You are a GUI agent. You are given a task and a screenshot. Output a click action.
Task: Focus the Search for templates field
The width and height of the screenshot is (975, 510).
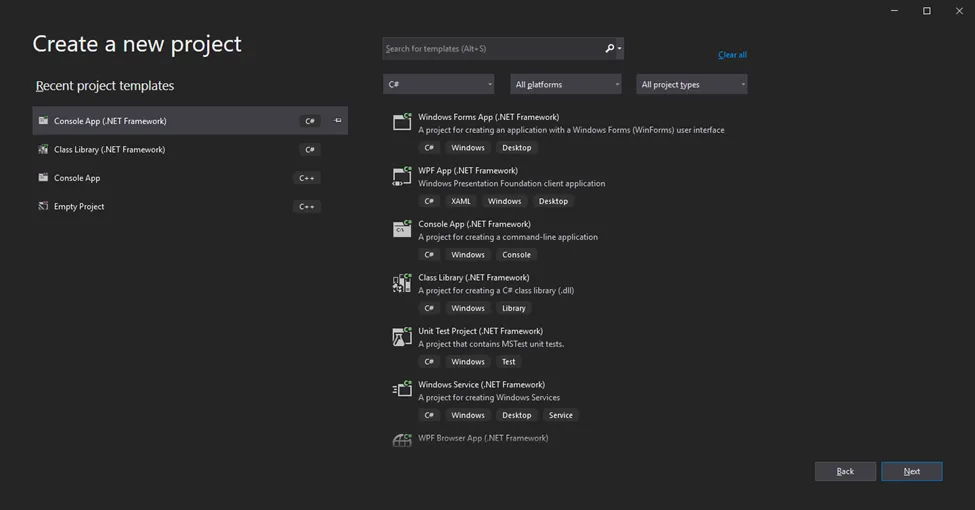click(490, 48)
